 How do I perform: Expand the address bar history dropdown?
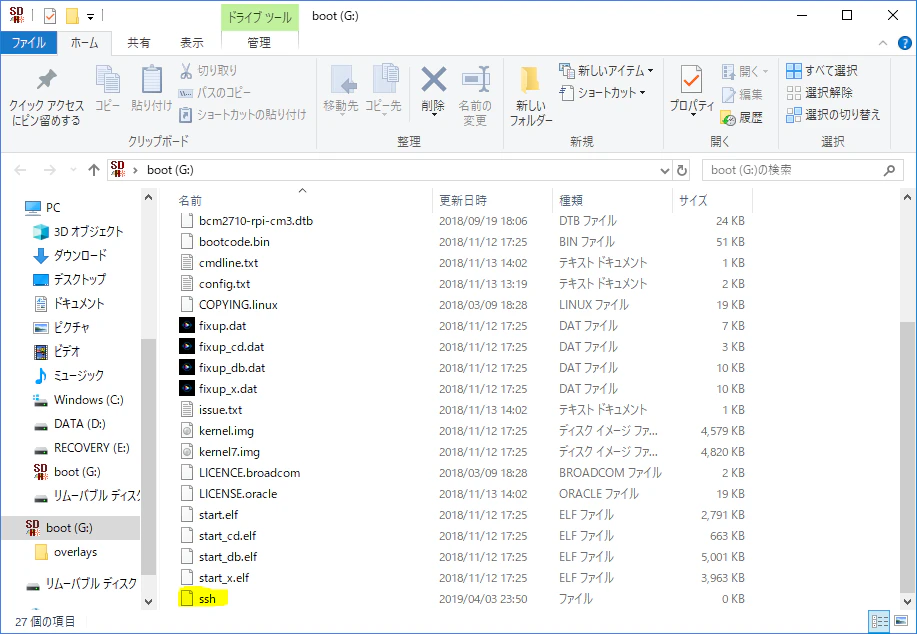[x=664, y=170]
